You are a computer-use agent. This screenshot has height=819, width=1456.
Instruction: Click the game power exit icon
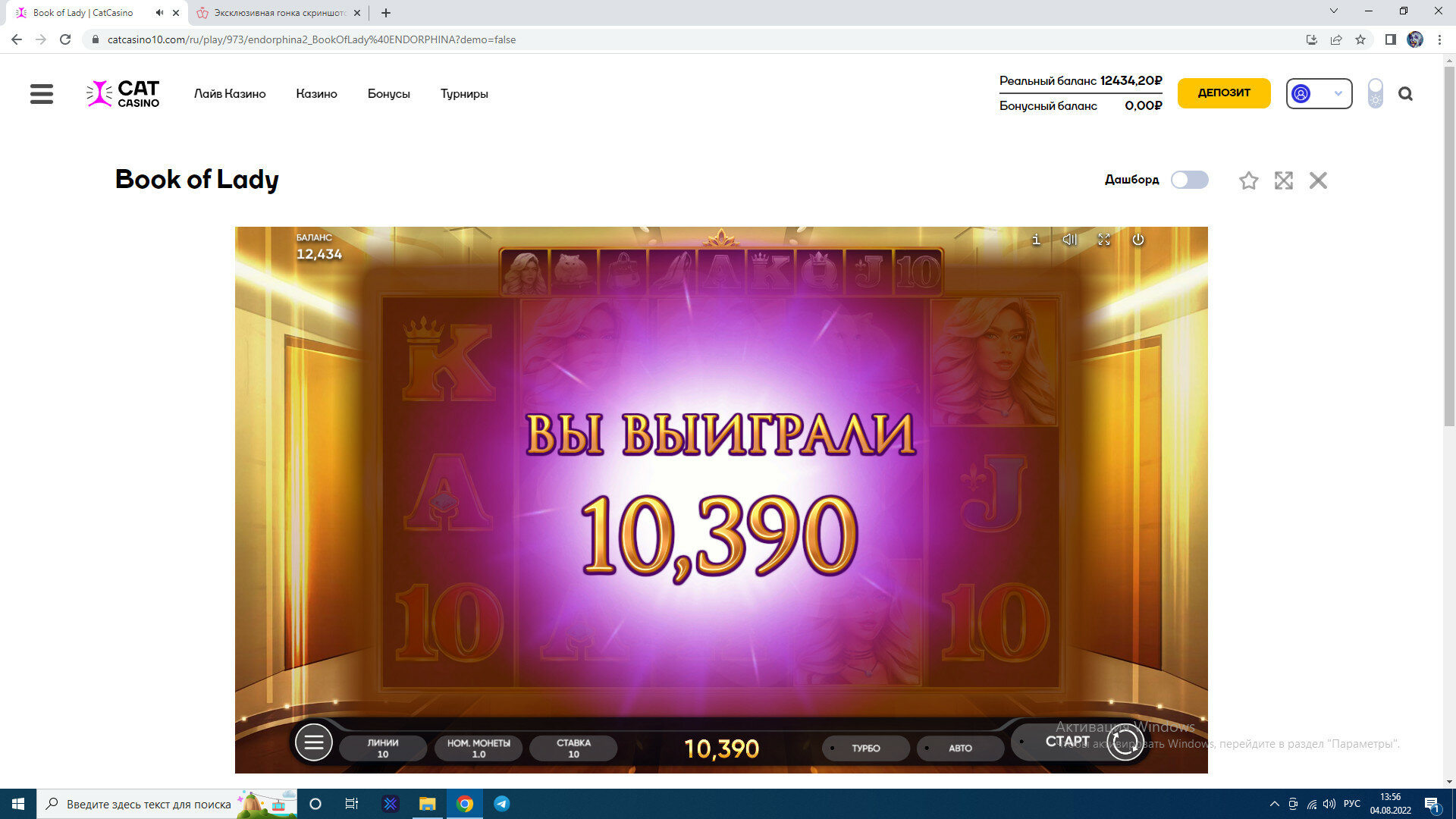click(1137, 240)
